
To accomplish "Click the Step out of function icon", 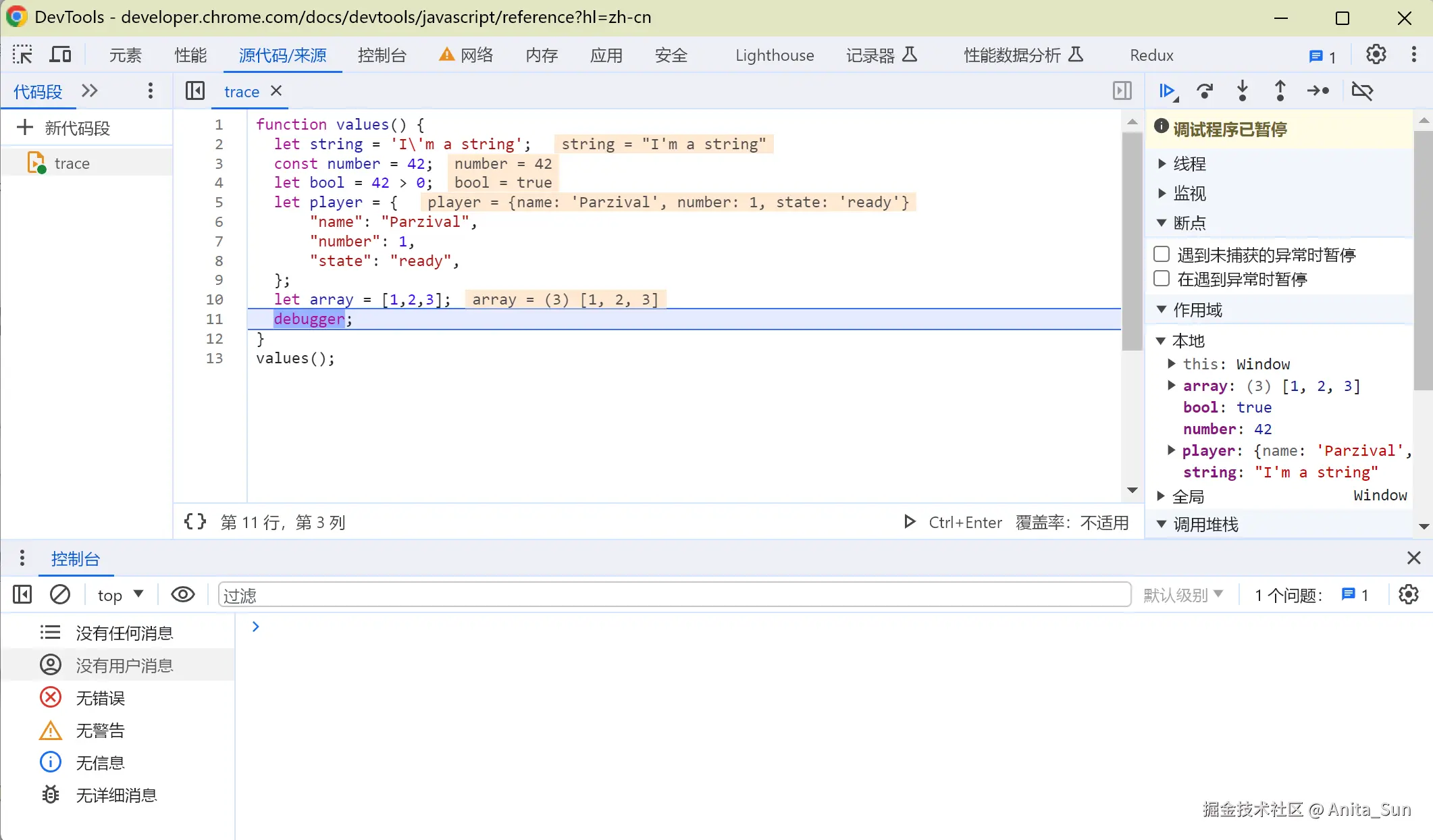I will 1280,90.
